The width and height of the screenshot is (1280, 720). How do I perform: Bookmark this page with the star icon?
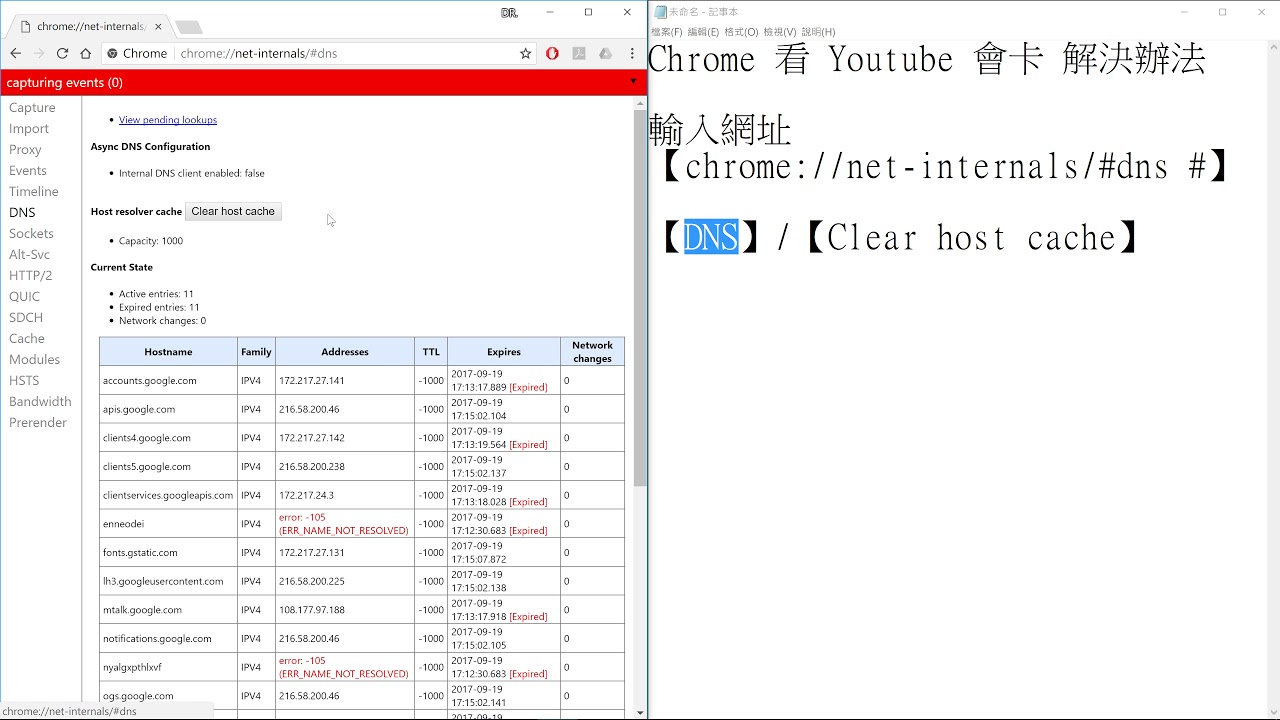point(526,53)
